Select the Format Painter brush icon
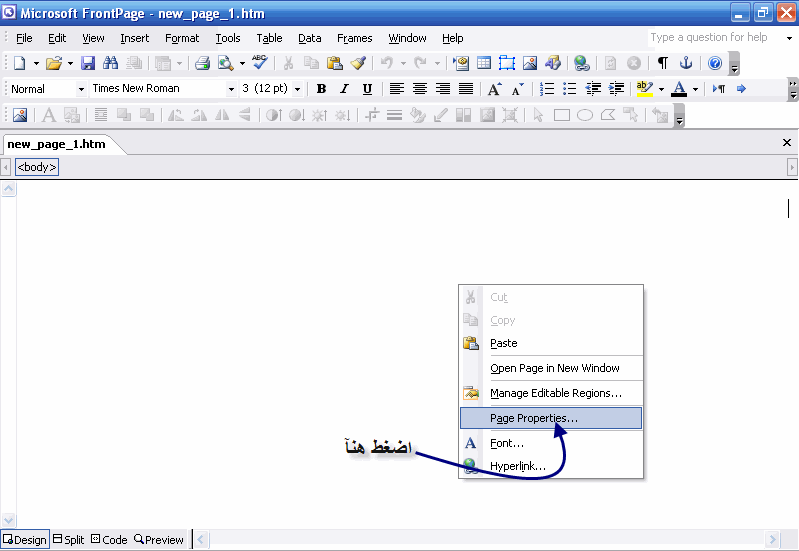799x551 pixels. (358, 63)
